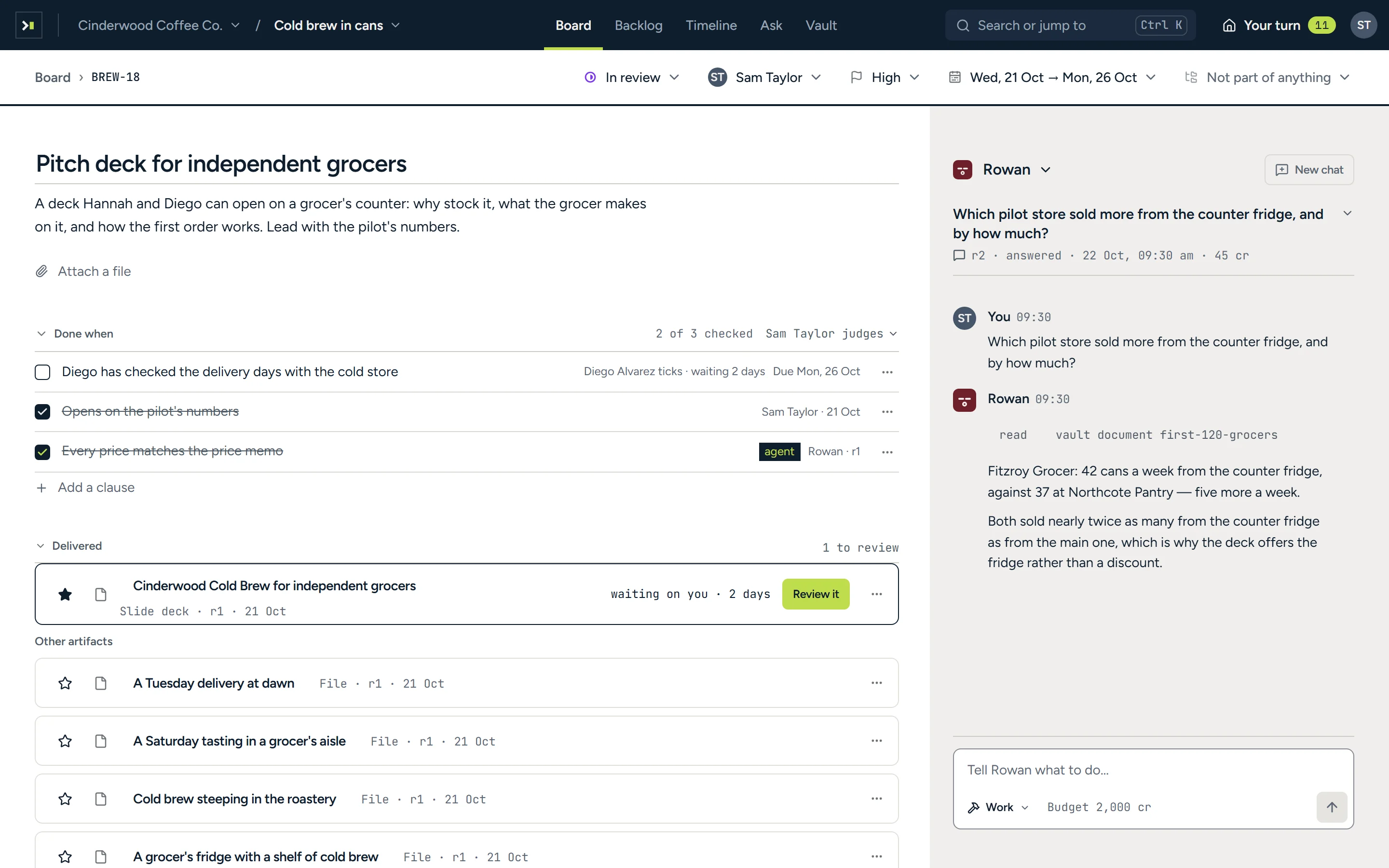Open more options for Cinderwood Cold Brew deck
This screenshot has width=1389, height=868.
[876, 594]
